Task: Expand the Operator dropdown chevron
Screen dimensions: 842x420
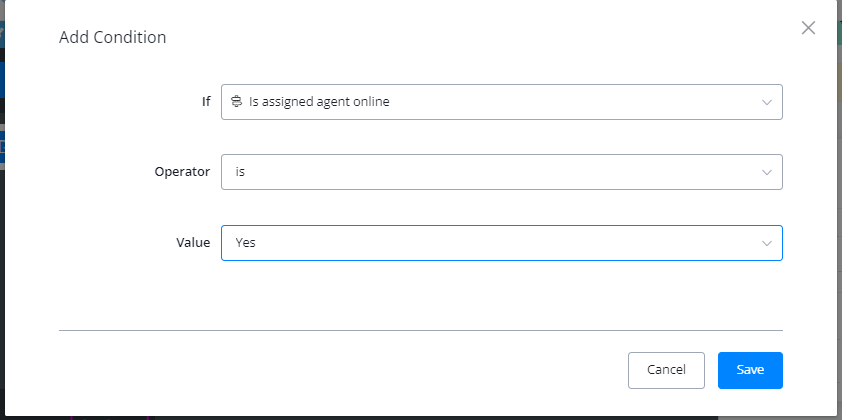Action: coord(767,172)
